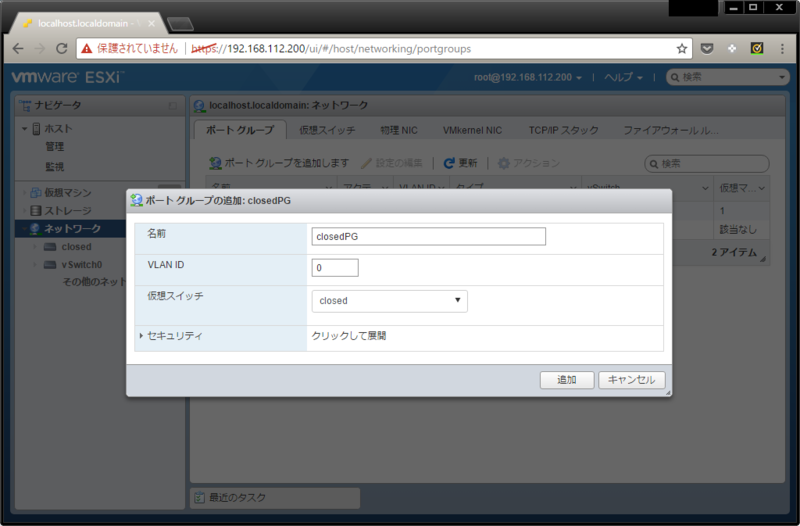Click the dialog corner resize grip
Image resolution: width=800 pixels, height=526 pixels.
(668, 393)
